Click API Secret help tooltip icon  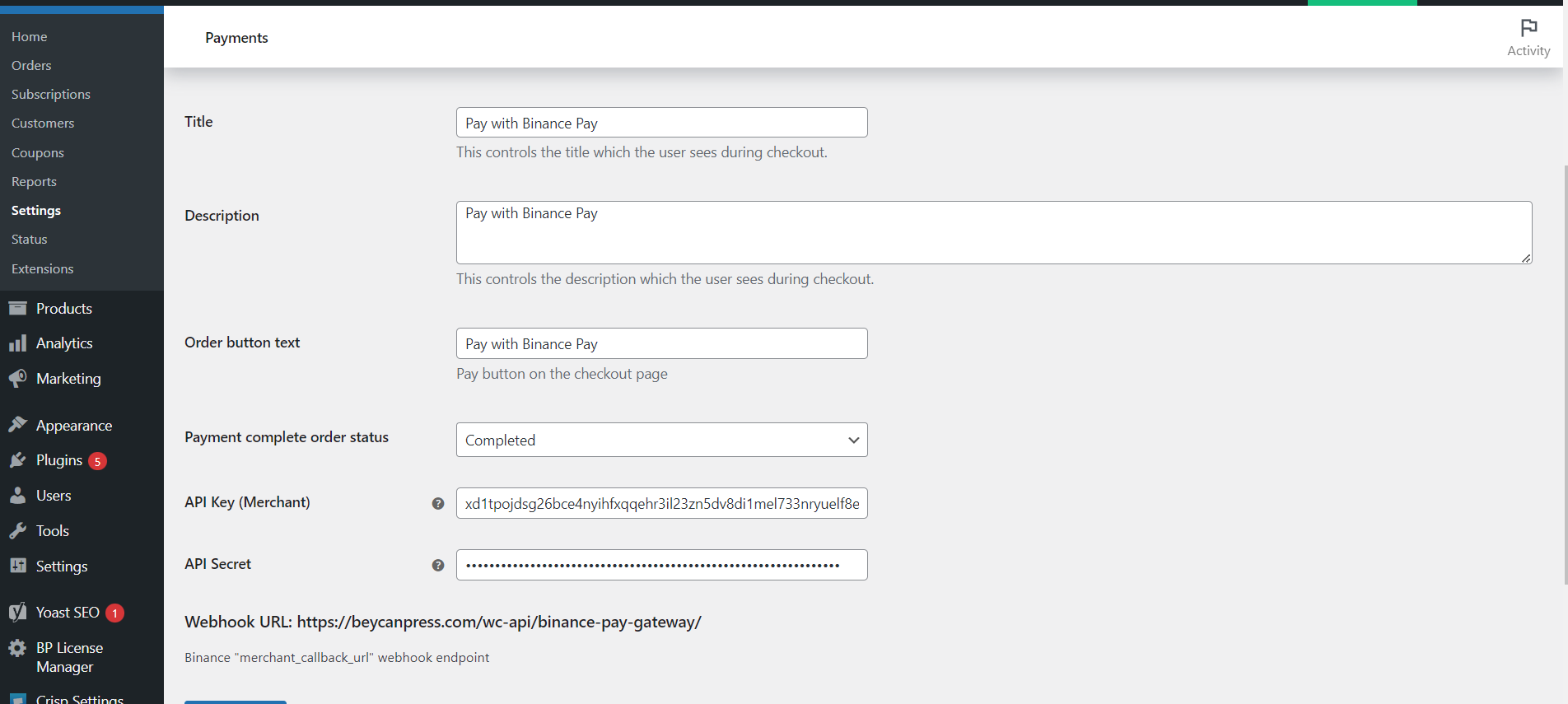(x=438, y=565)
